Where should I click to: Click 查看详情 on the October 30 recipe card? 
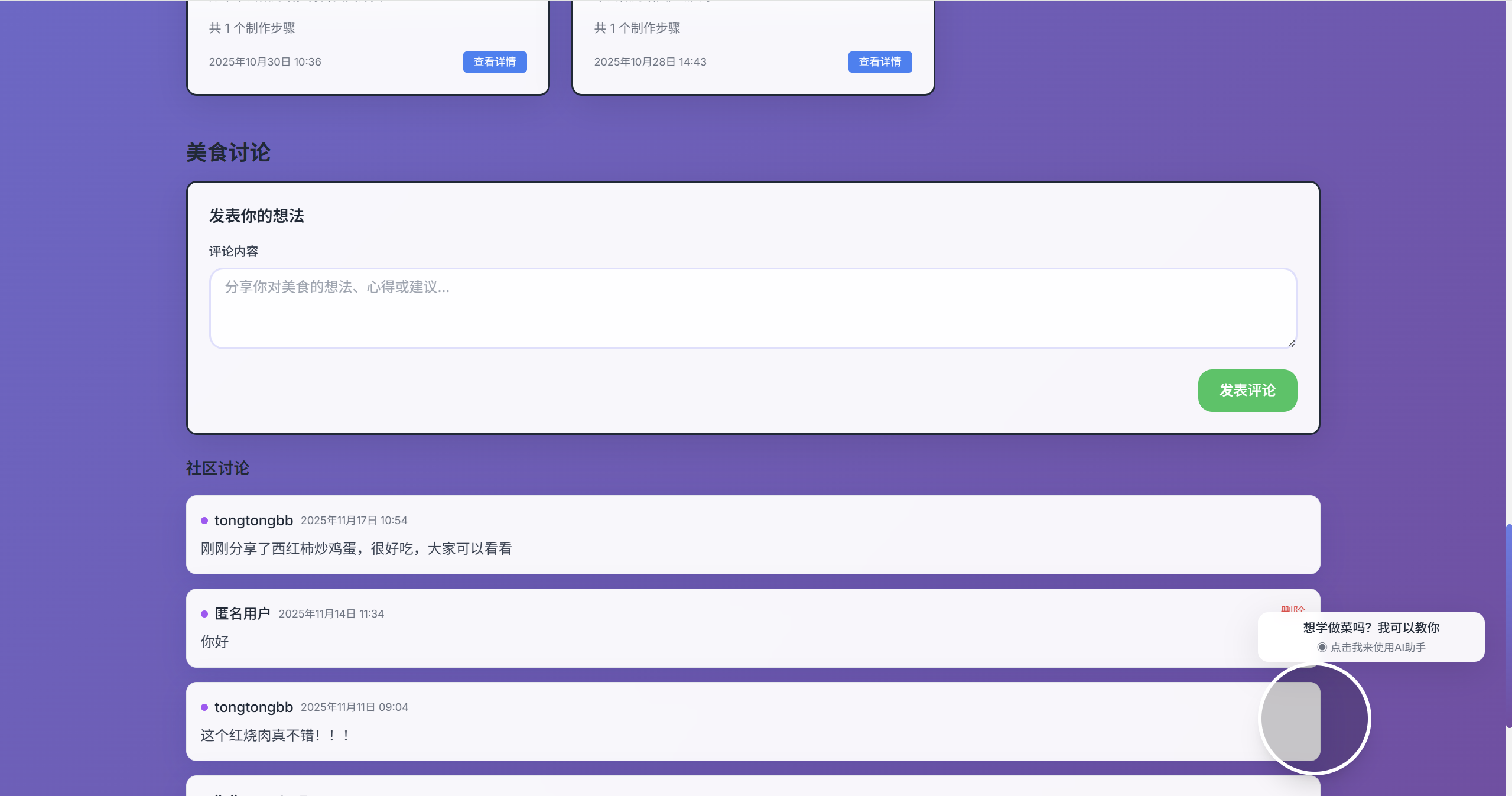494,61
